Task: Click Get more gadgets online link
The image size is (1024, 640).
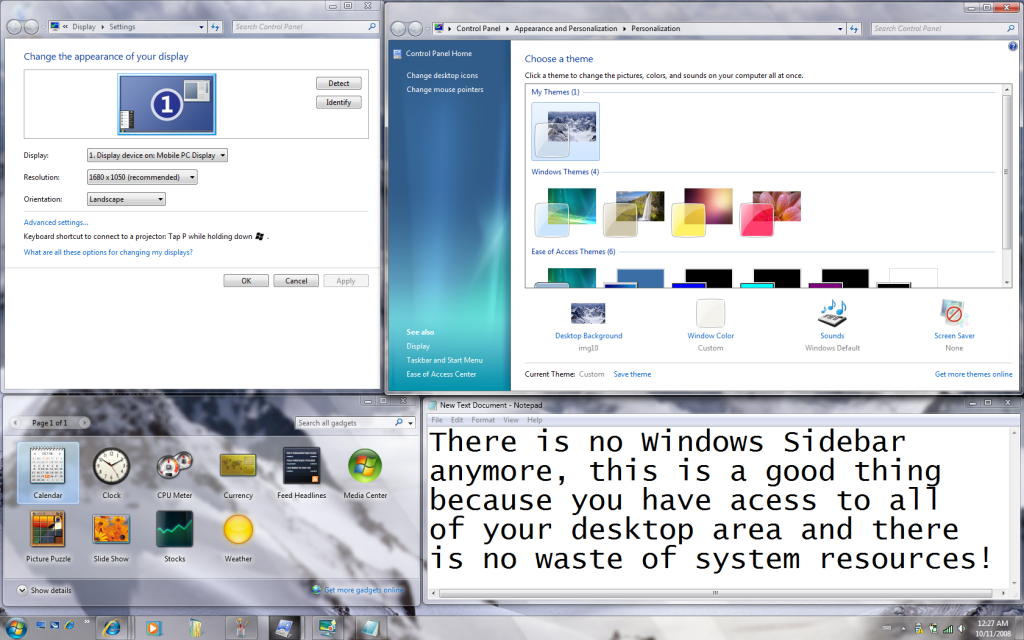Action: pos(364,590)
